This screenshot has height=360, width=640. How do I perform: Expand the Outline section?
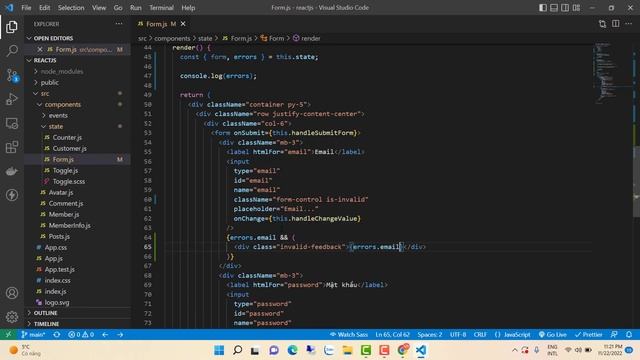[78, 313]
